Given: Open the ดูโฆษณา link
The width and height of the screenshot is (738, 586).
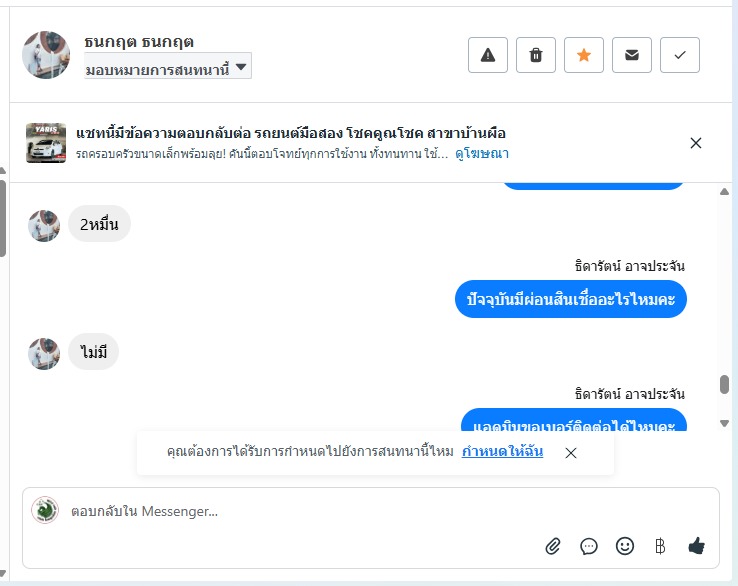Looking at the screenshot, I should click(482, 154).
